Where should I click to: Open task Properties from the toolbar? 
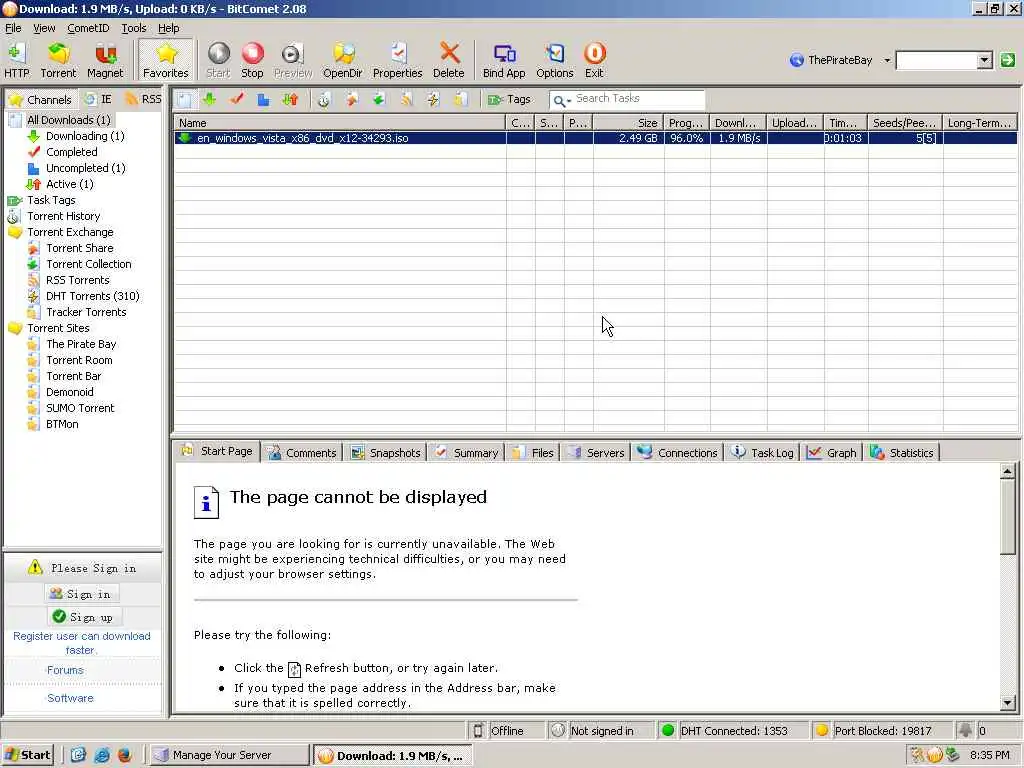pyautogui.click(x=398, y=60)
